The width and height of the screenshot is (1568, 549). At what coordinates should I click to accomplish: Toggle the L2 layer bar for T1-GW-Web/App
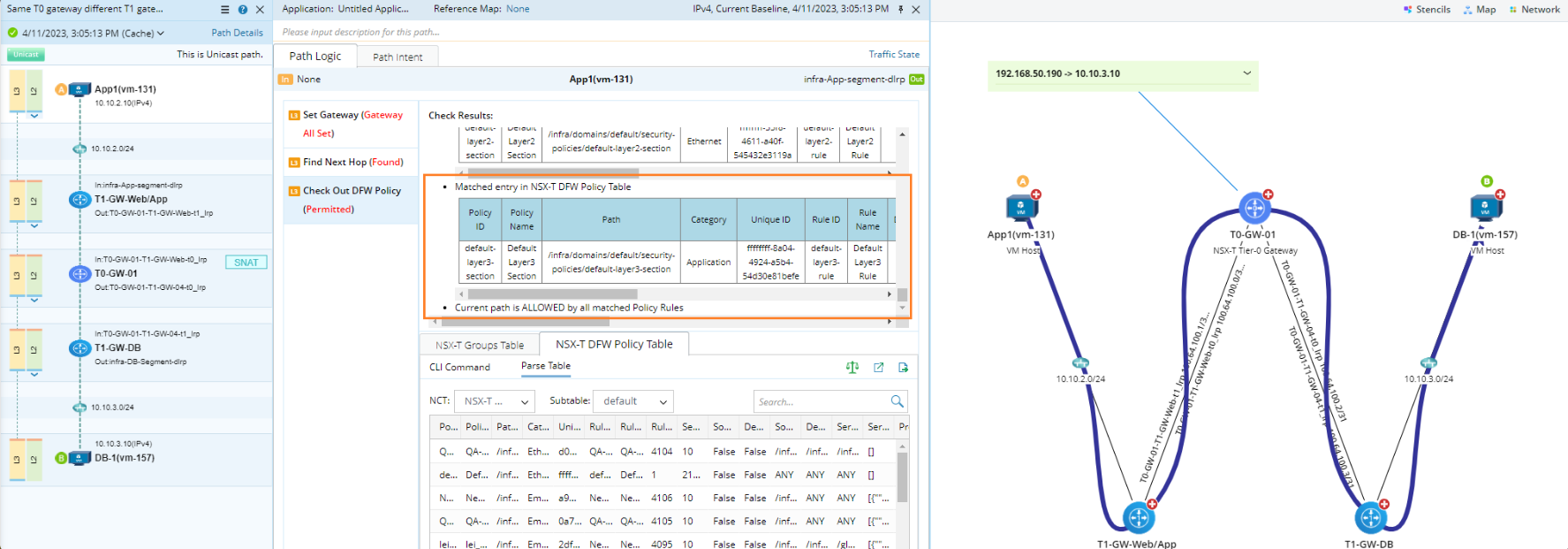coord(34,201)
